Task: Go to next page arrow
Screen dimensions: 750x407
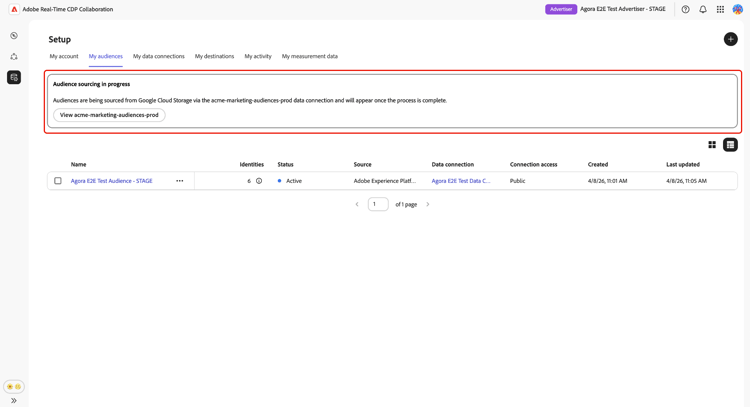Action: coord(428,204)
